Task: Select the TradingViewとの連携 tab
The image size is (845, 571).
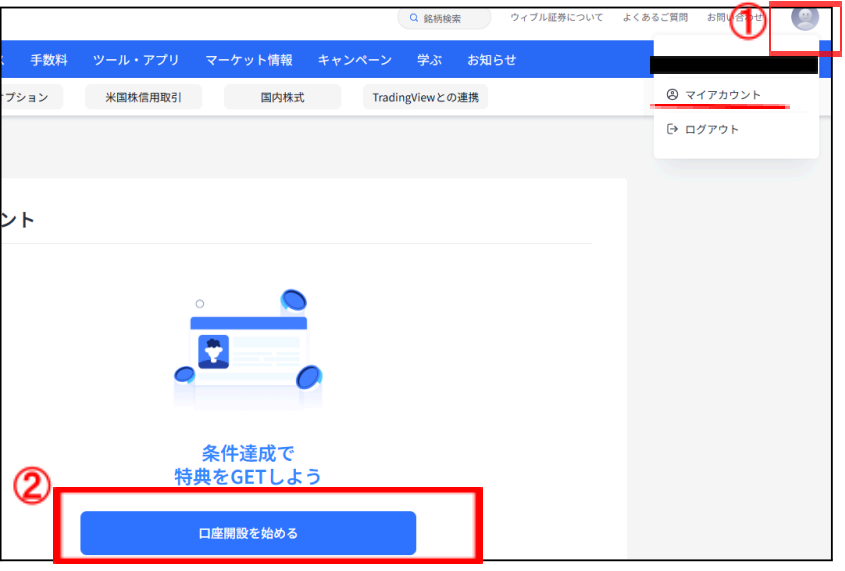Action: point(425,97)
